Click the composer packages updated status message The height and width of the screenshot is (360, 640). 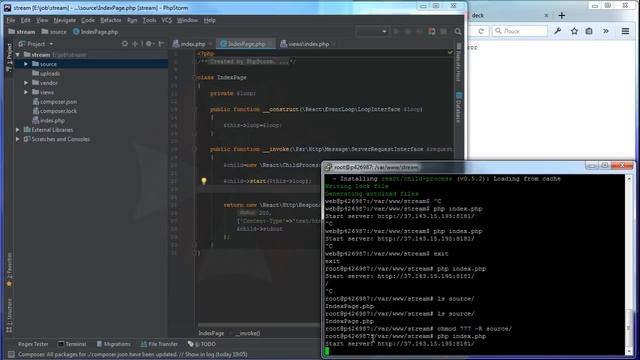point(133,354)
